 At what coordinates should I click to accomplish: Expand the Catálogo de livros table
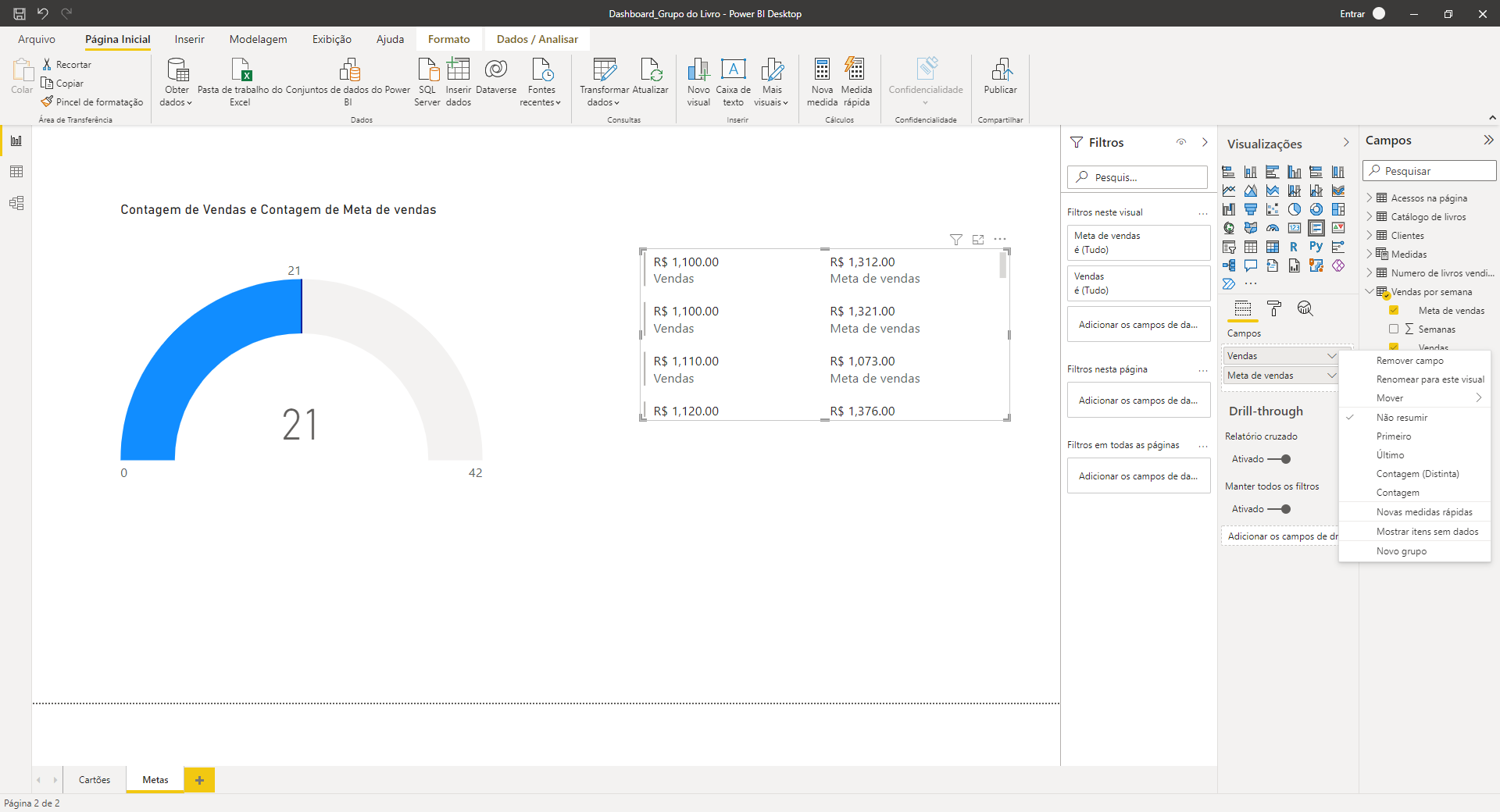[x=1370, y=217]
